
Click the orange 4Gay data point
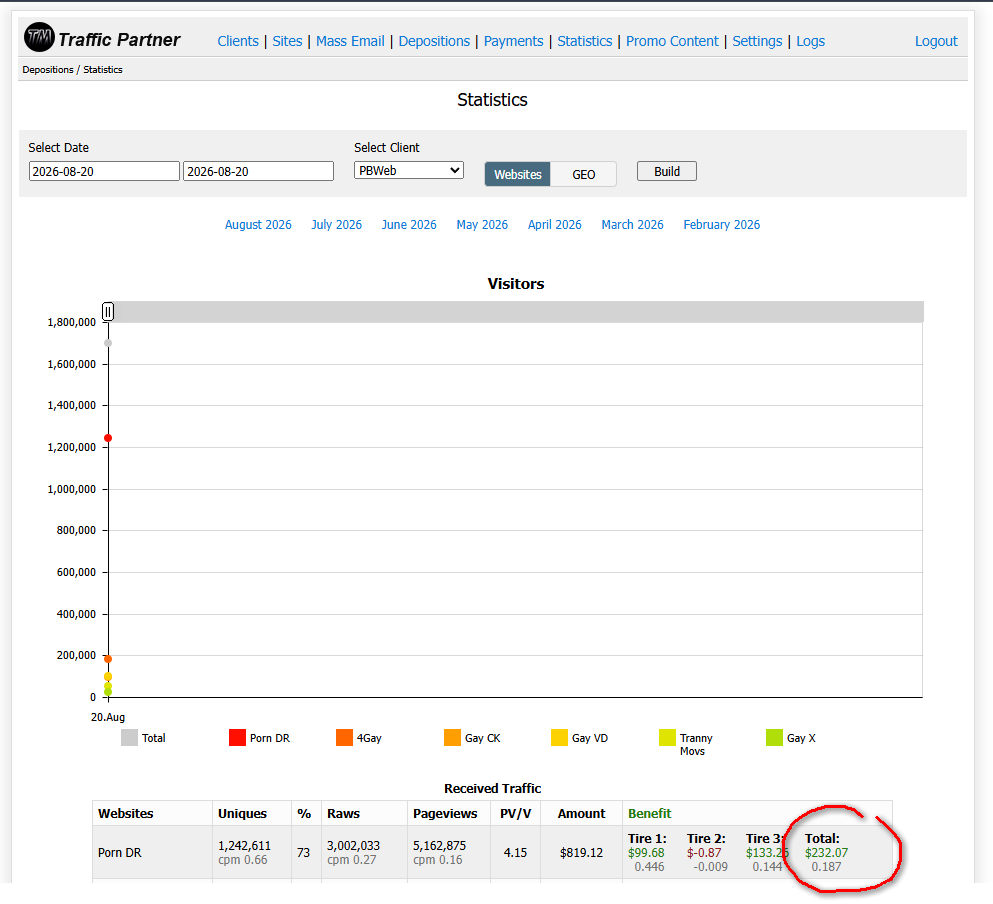(108, 659)
